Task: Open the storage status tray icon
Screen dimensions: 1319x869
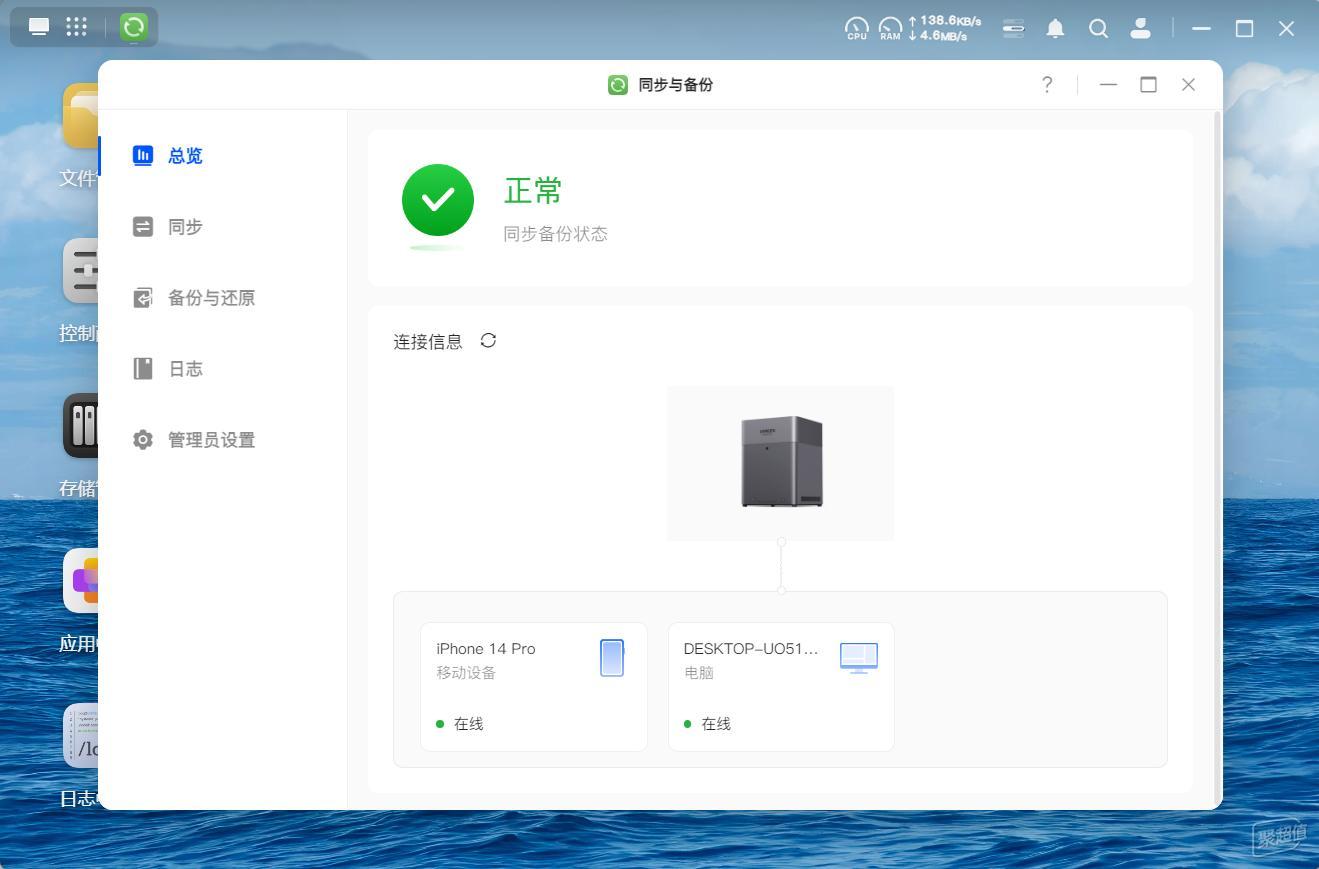Action: [1013, 28]
